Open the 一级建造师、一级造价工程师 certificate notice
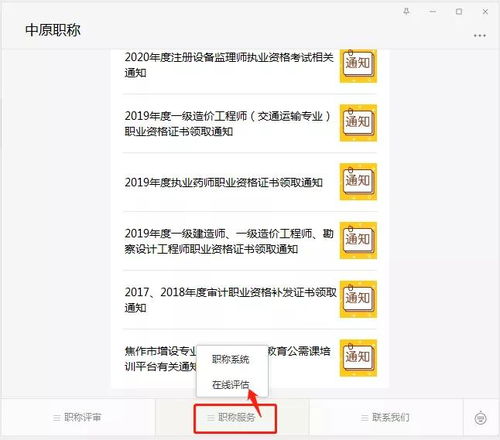The height and width of the screenshot is (440, 500). pyautogui.click(x=229, y=241)
